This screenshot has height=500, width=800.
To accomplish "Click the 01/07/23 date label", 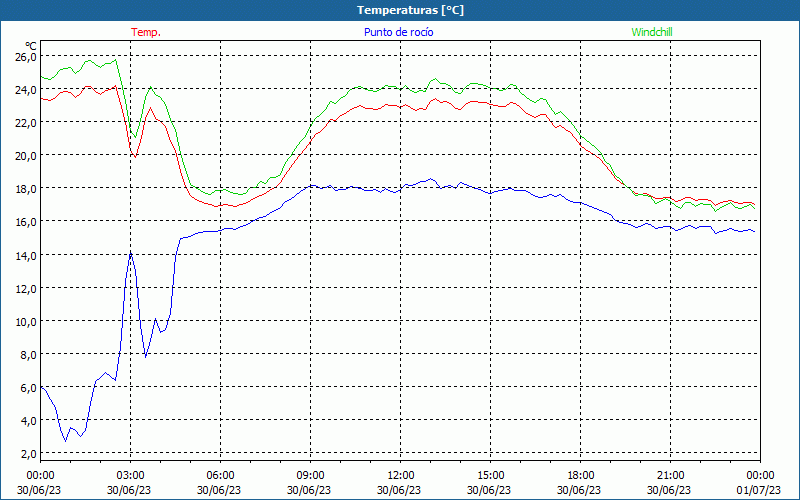I will tap(759, 490).
